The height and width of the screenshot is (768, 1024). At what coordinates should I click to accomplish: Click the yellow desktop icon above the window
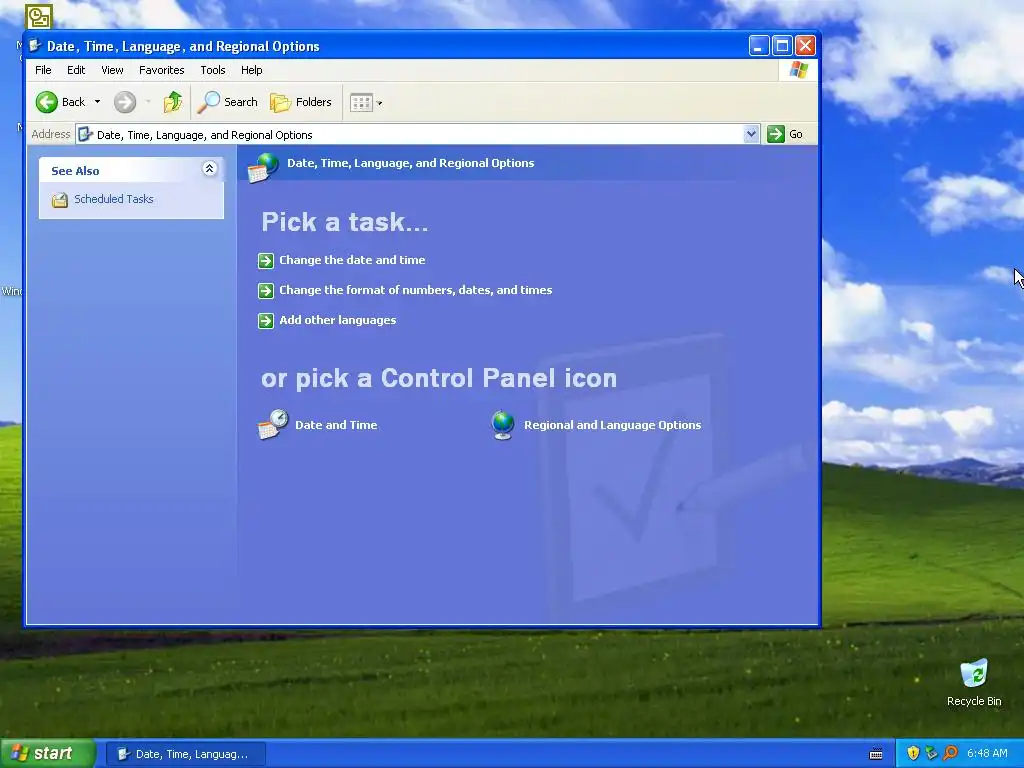tap(39, 16)
